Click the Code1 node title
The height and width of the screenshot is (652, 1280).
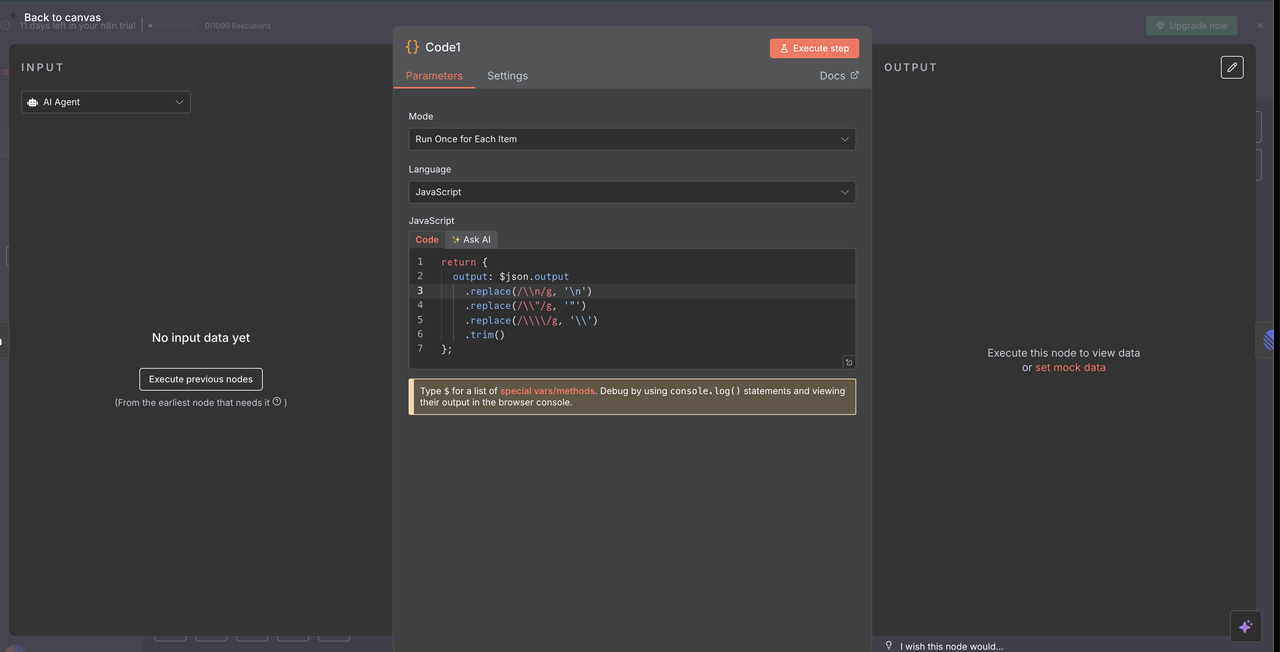coord(443,47)
